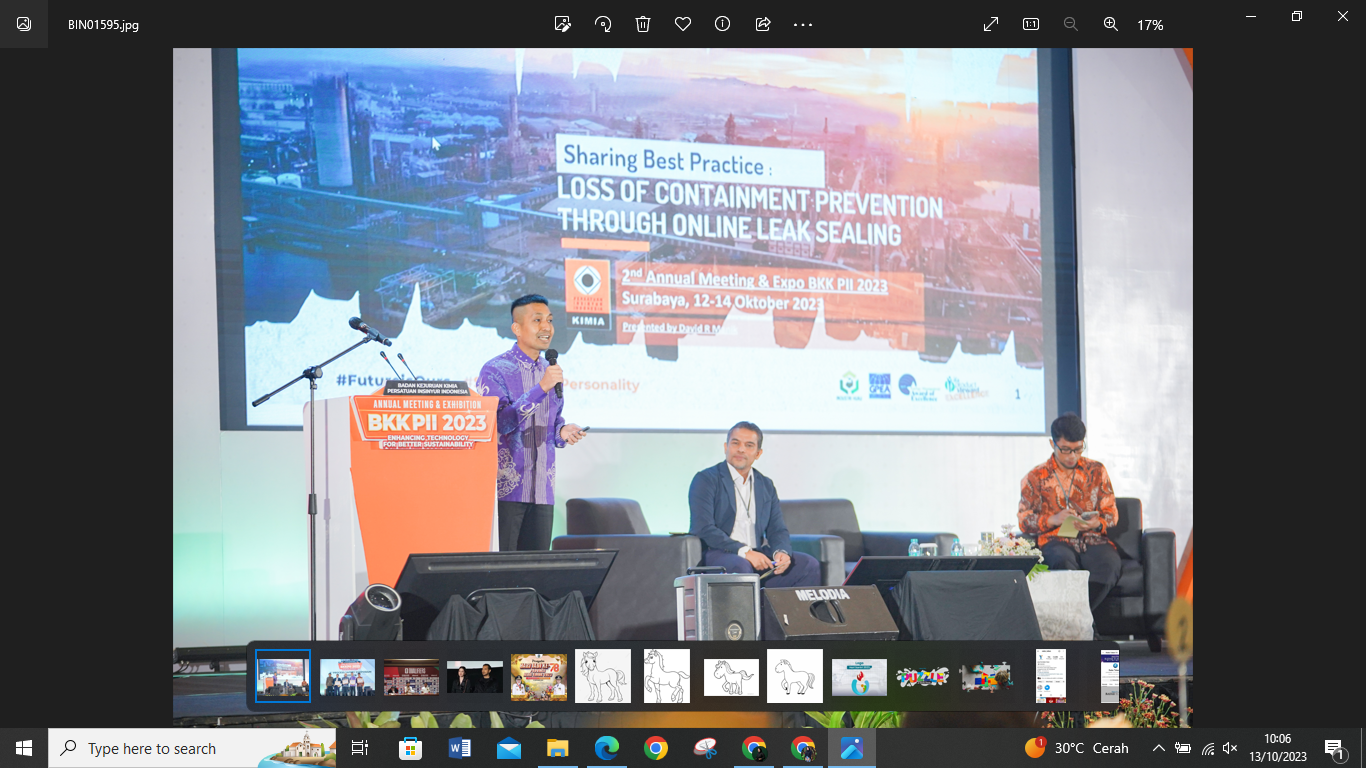The image size is (1366, 768).
Task: Open the gallery view icon beside the file name
Action: pyautogui.click(x=24, y=24)
